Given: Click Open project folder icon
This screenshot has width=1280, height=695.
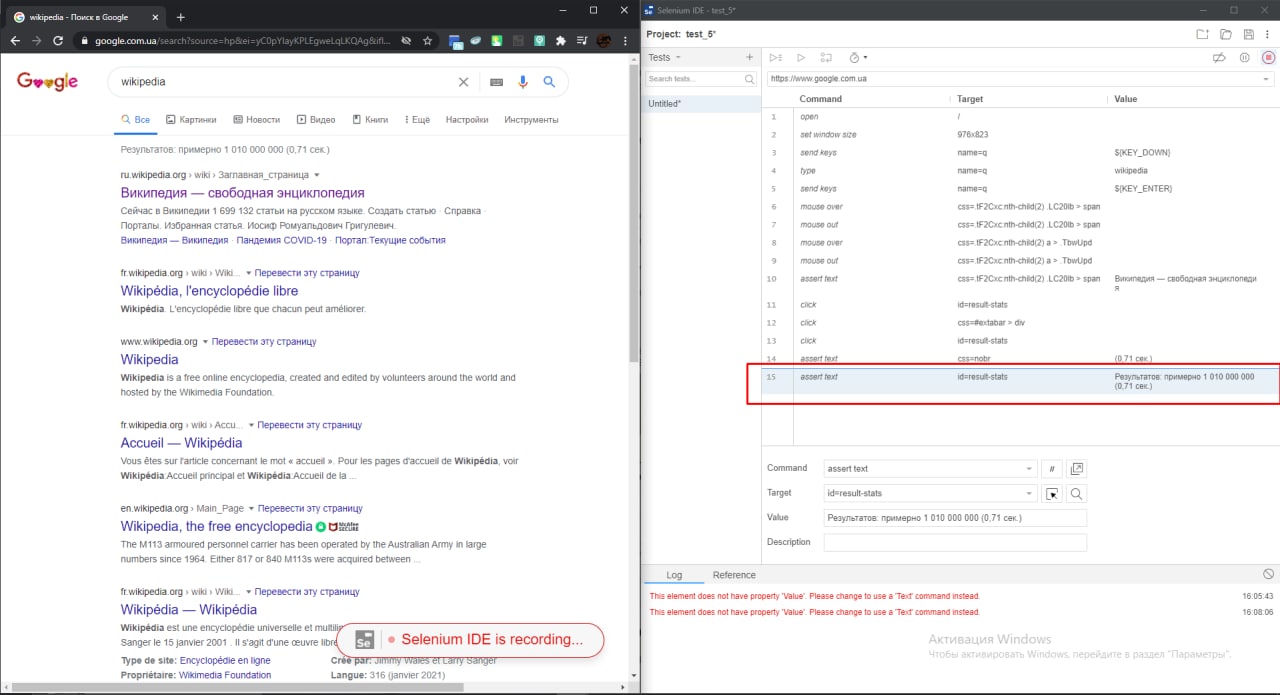Looking at the screenshot, I should [1225, 34].
